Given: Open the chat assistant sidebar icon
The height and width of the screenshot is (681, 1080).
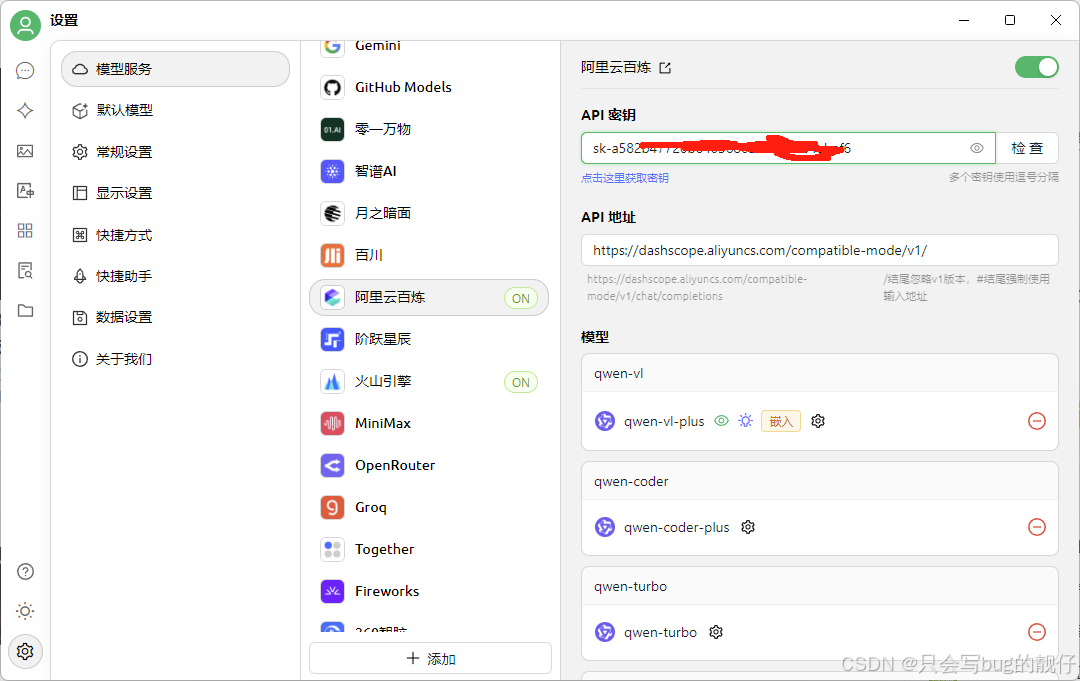Looking at the screenshot, I should point(25,71).
